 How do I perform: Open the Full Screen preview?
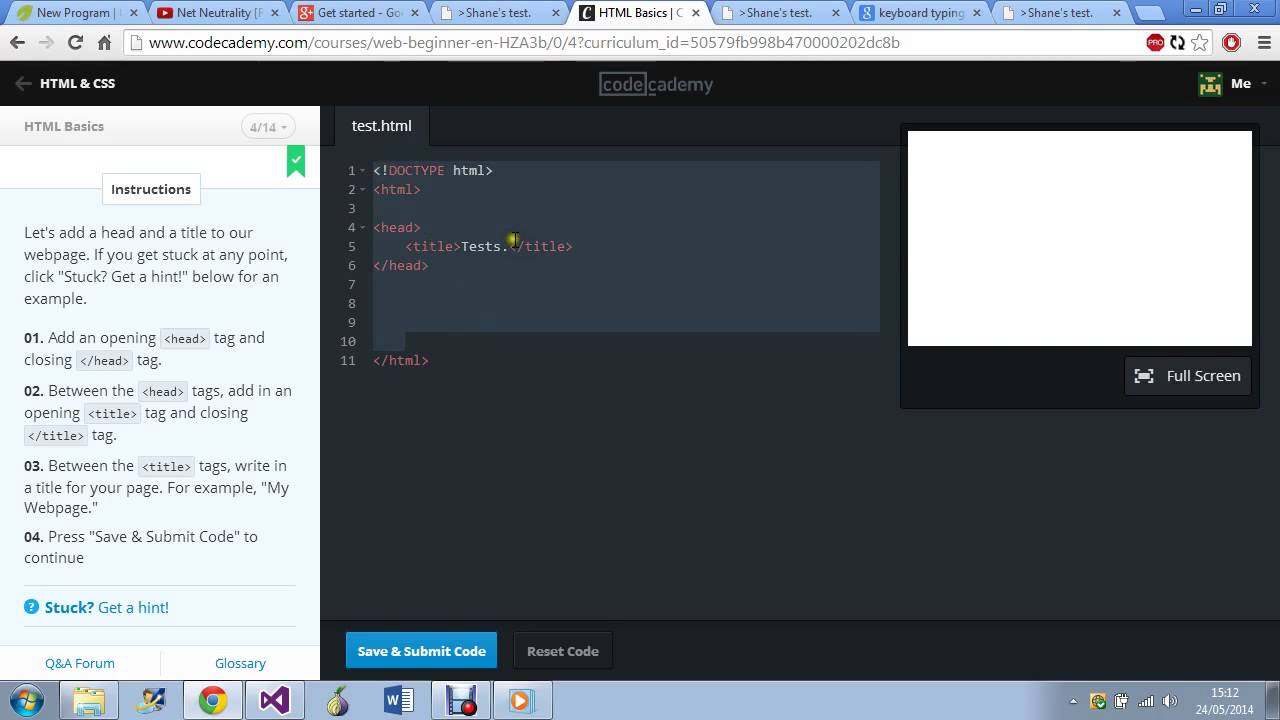[x=1188, y=376]
